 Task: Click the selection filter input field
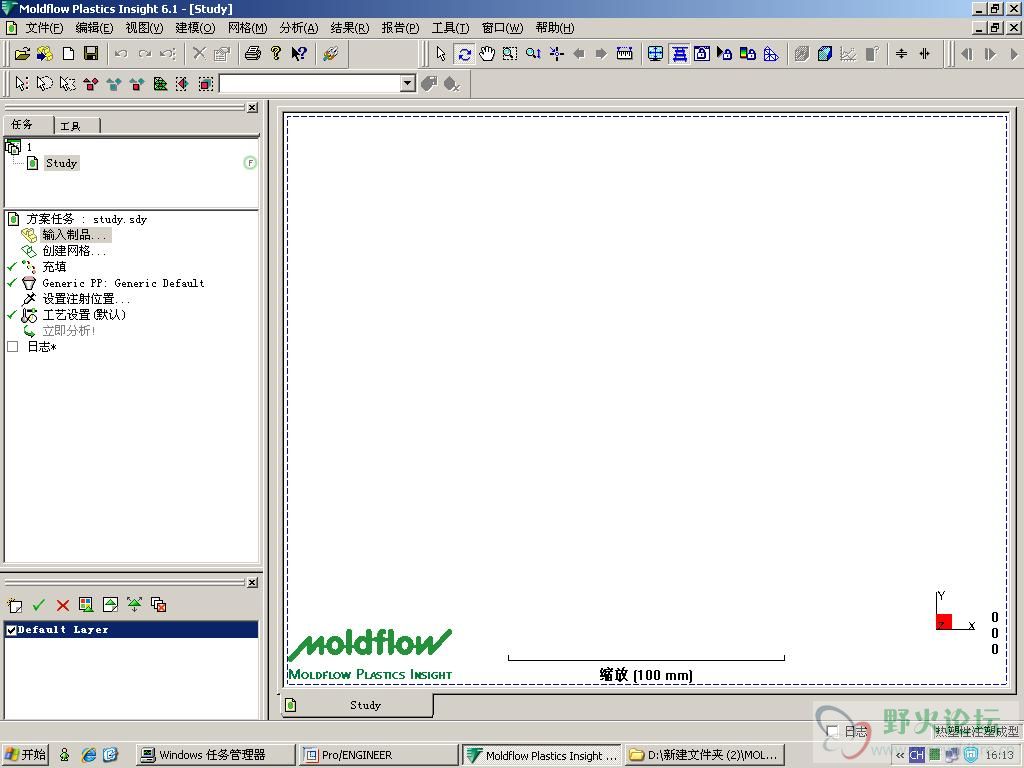coord(310,84)
